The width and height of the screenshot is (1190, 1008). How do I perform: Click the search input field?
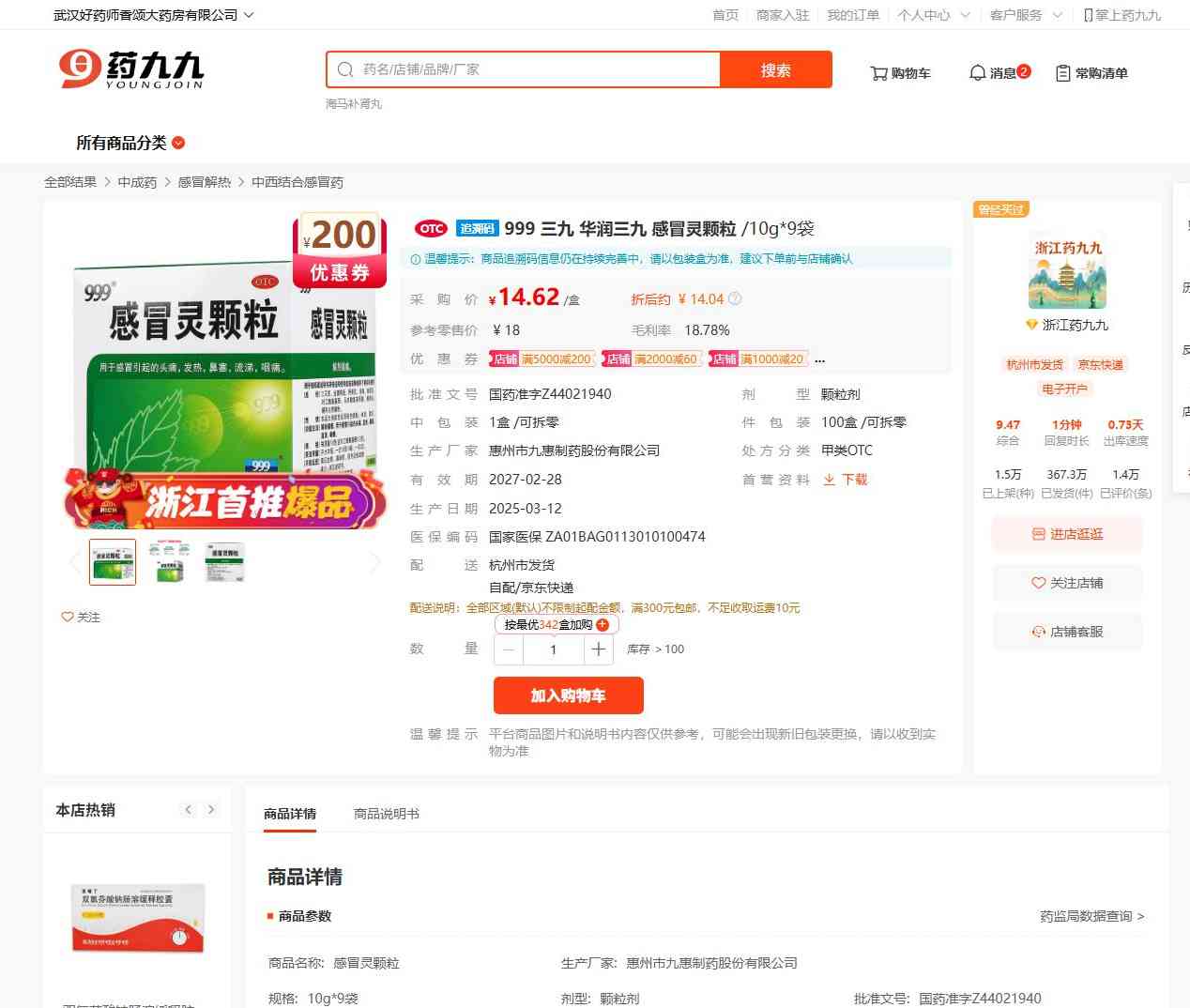click(x=535, y=69)
